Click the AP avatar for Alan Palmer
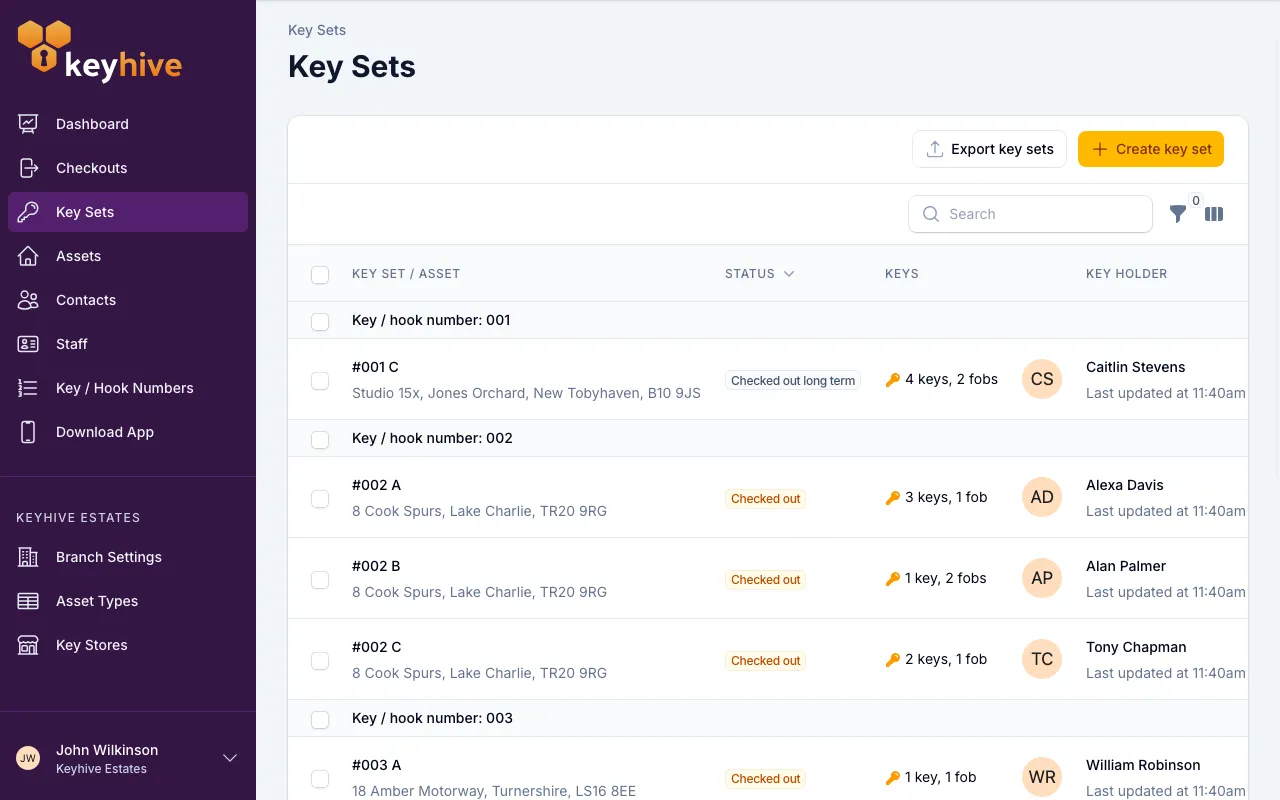 [x=1042, y=578]
